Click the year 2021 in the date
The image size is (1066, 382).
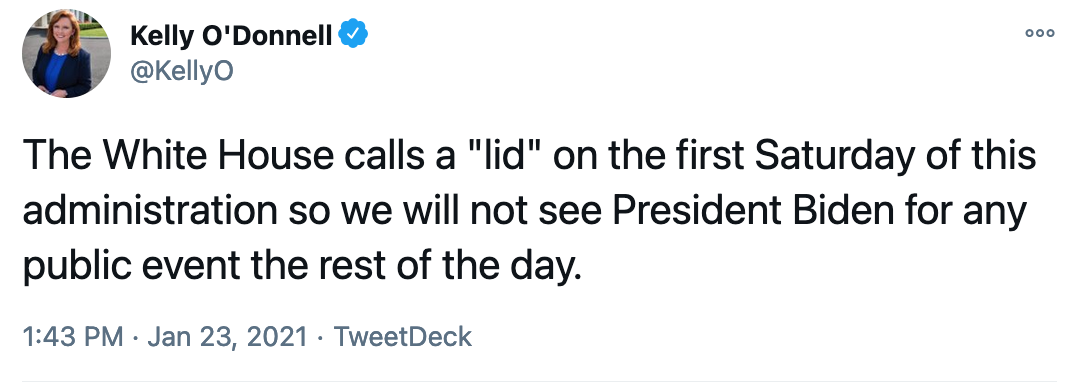point(277,337)
